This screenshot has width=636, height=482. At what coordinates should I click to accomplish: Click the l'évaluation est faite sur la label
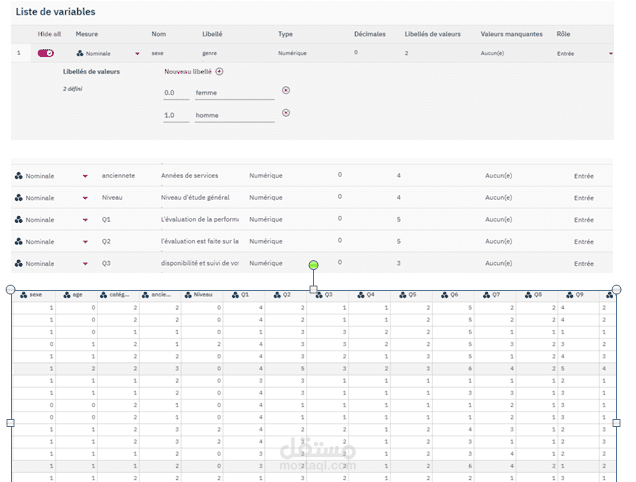pos(200,241)
